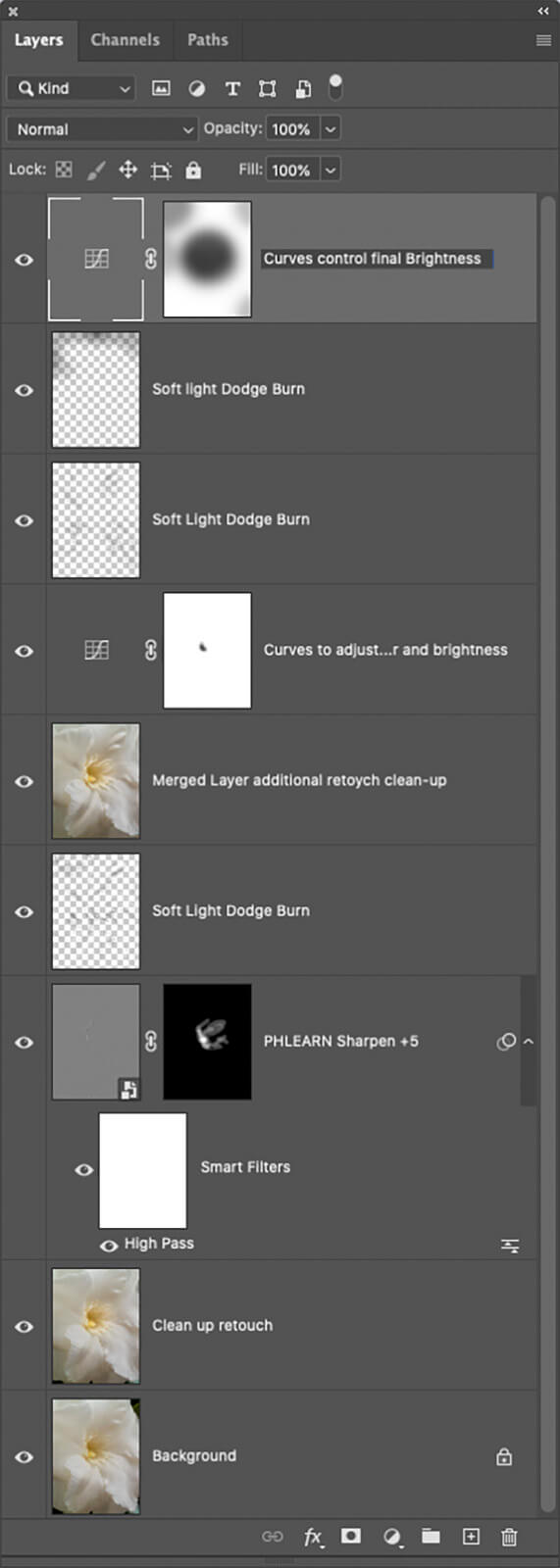Add layer mask icon

(351, 1536)
